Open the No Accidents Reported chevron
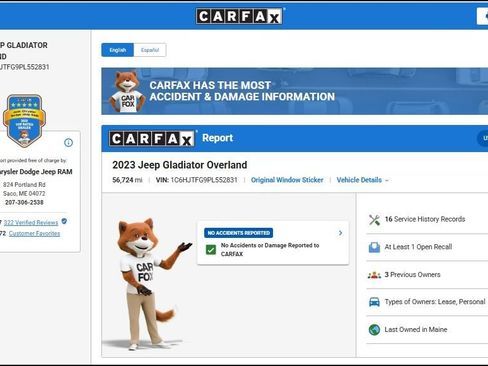This screenshot has height=366, width=488. click(340, 233)
